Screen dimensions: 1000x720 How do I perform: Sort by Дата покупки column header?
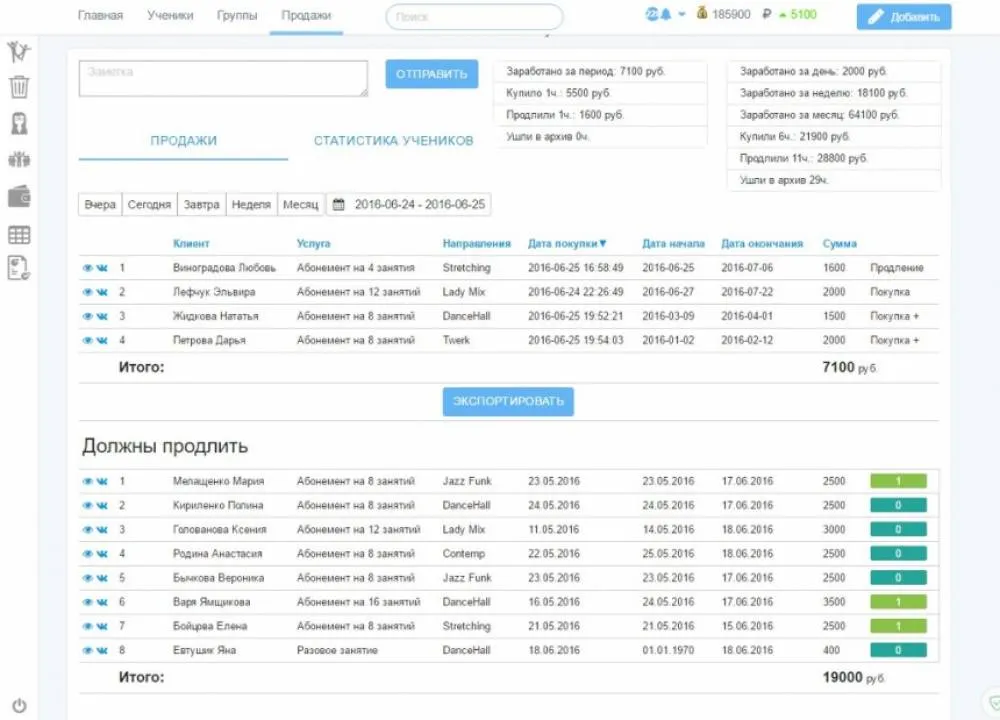tap(567, 244)
